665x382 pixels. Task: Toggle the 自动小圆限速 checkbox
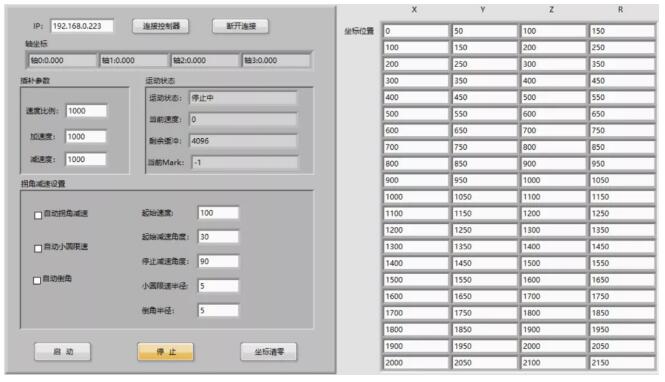tap(38, 248)
